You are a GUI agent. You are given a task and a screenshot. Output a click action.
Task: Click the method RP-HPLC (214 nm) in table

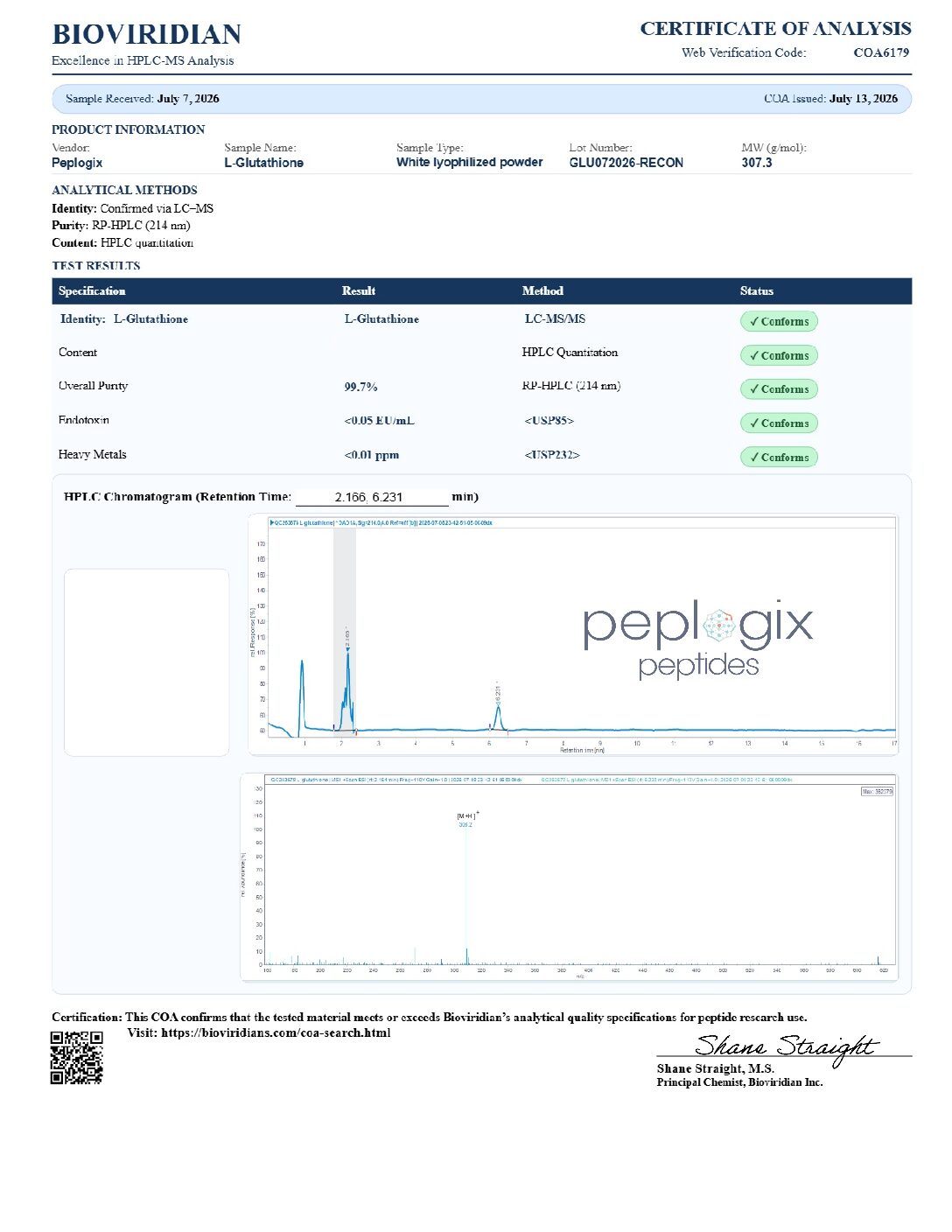tap(571, 386)
